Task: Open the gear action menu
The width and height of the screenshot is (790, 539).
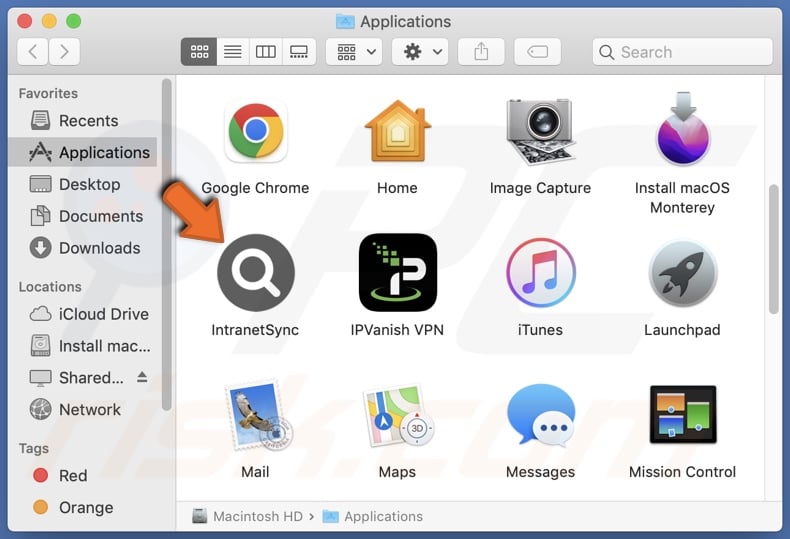Action: 421,51
